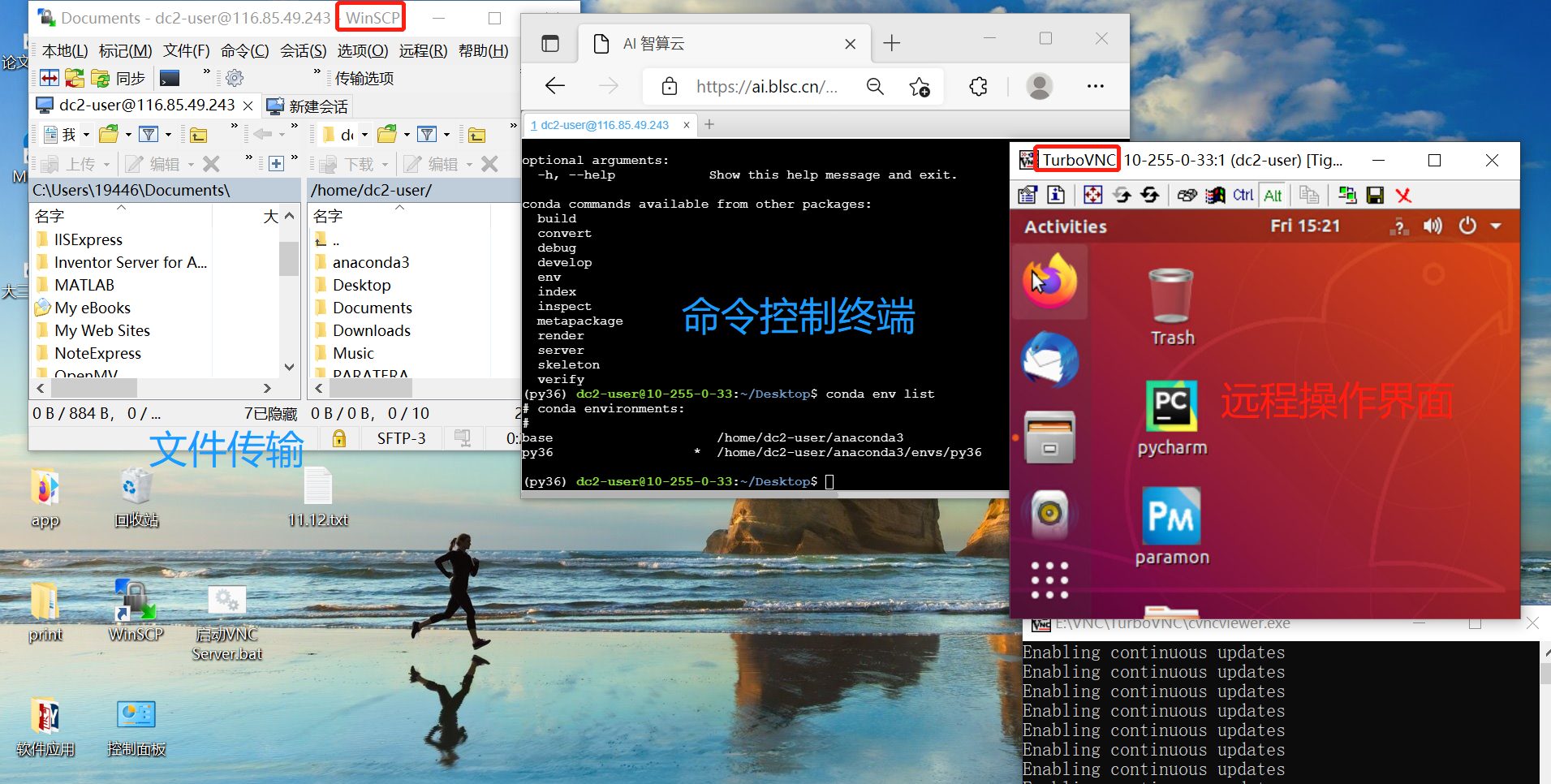Viewport: 1551px width, 784px height.
Task: Open Rhythmbox speaker icon in Ubuntu dock
Action: [1049, 513]
